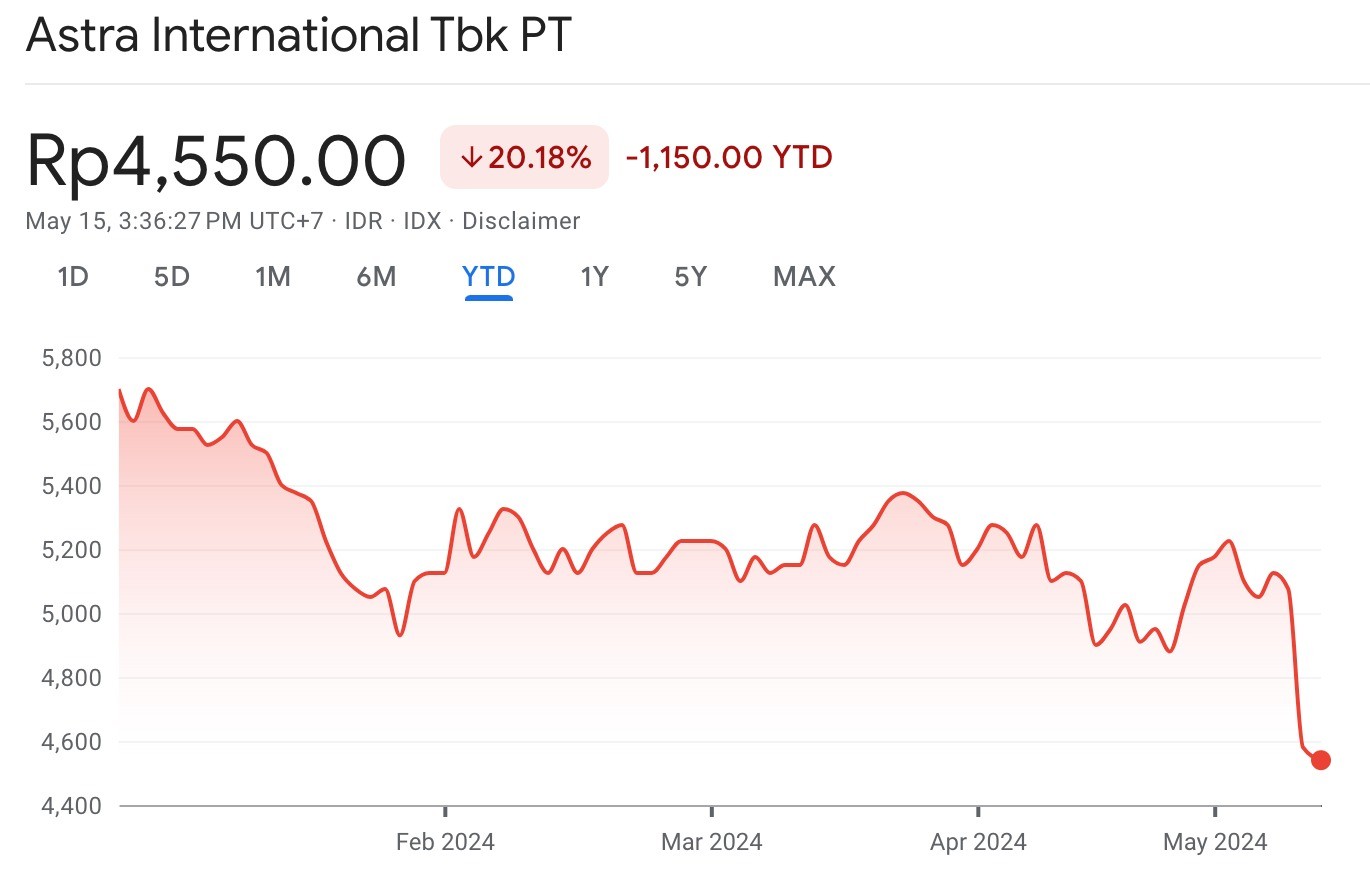Open the 6M chart range
The height and width of the screenshot is (882, 1370).
click(x=376, y=276)
